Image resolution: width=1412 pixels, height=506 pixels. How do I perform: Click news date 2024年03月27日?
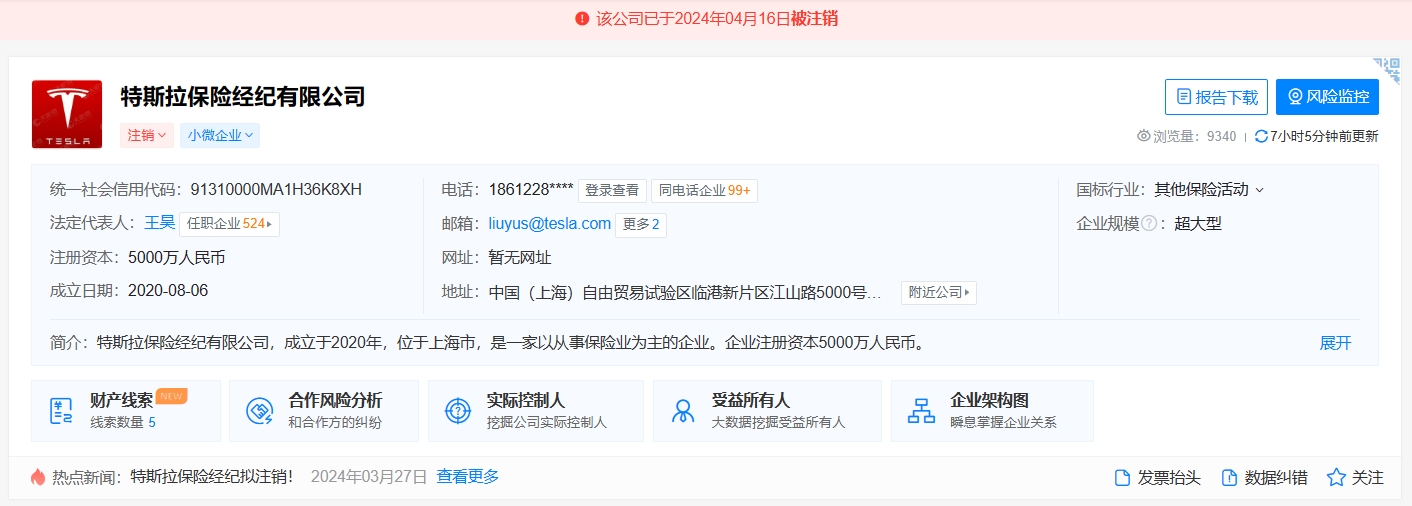(369, 477)
